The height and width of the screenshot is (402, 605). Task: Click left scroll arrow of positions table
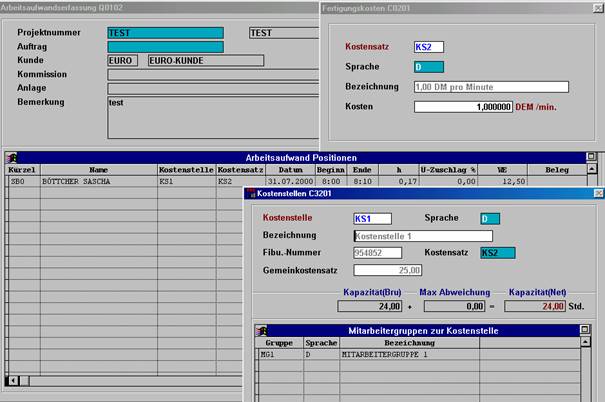(12, 381)
